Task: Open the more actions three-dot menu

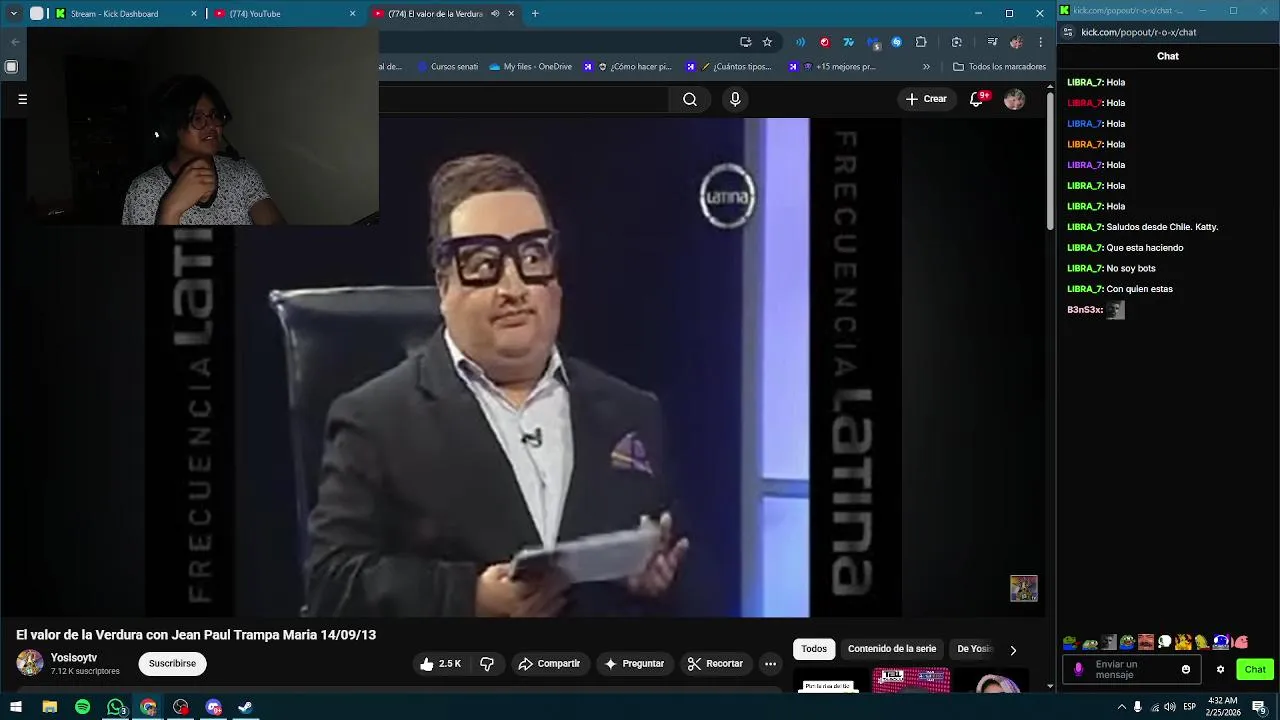Action: coord(770,664)
